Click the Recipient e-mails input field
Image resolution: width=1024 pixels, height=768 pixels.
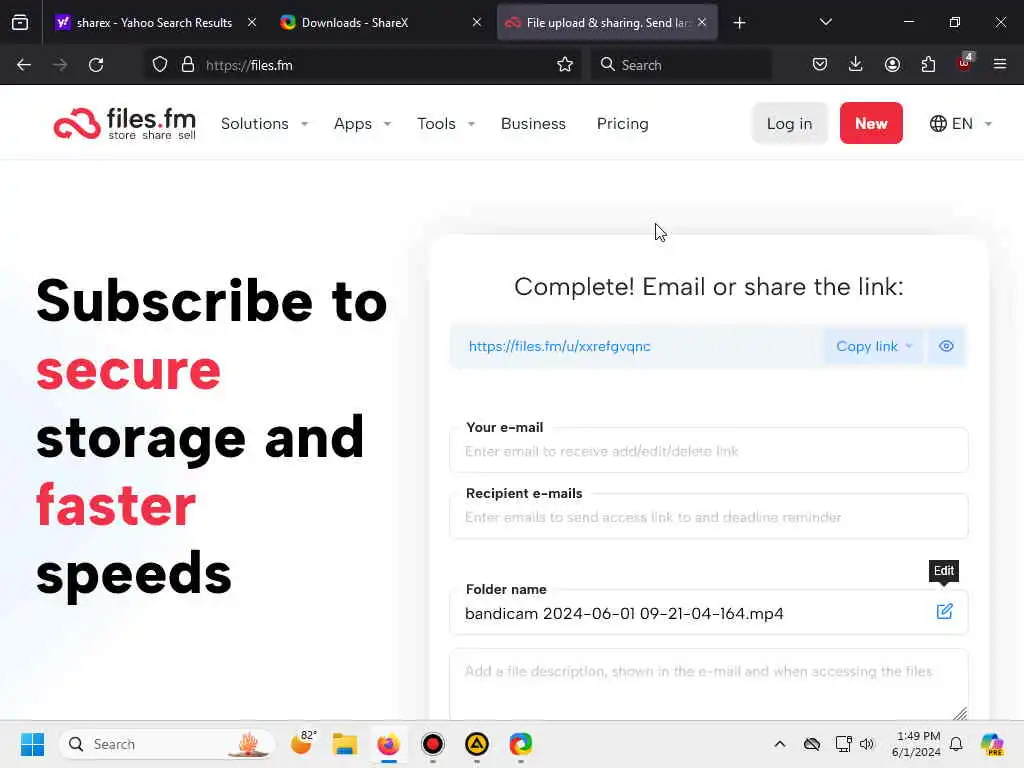(709, 517)
